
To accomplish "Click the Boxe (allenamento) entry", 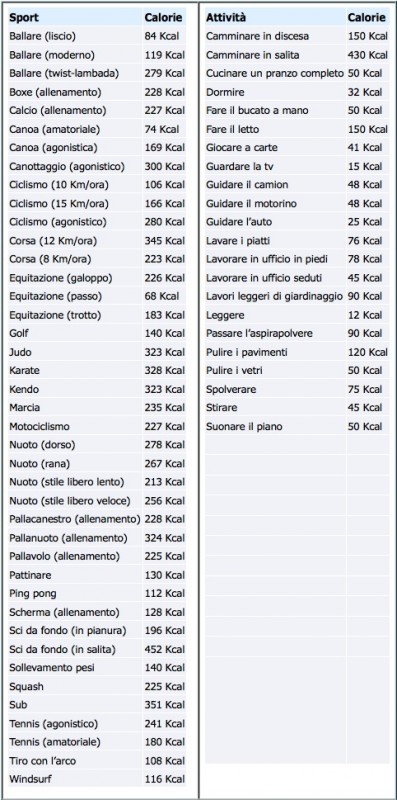I will (55, 92).
